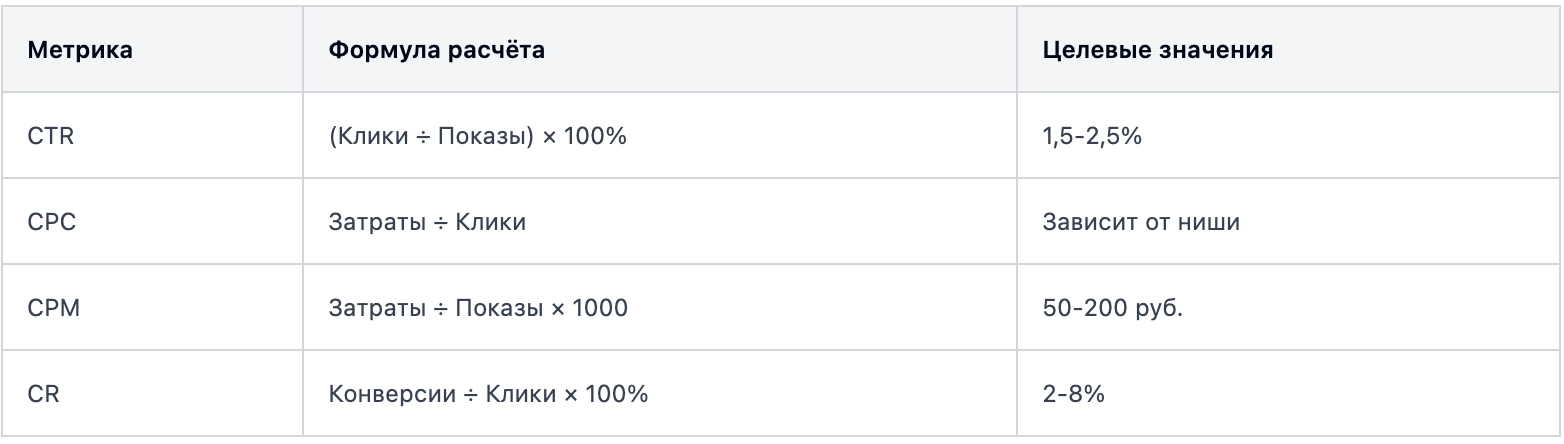Select the "Формула расчёта" column header
This screenshot has width=1564, height=444.
click(437, 50)
